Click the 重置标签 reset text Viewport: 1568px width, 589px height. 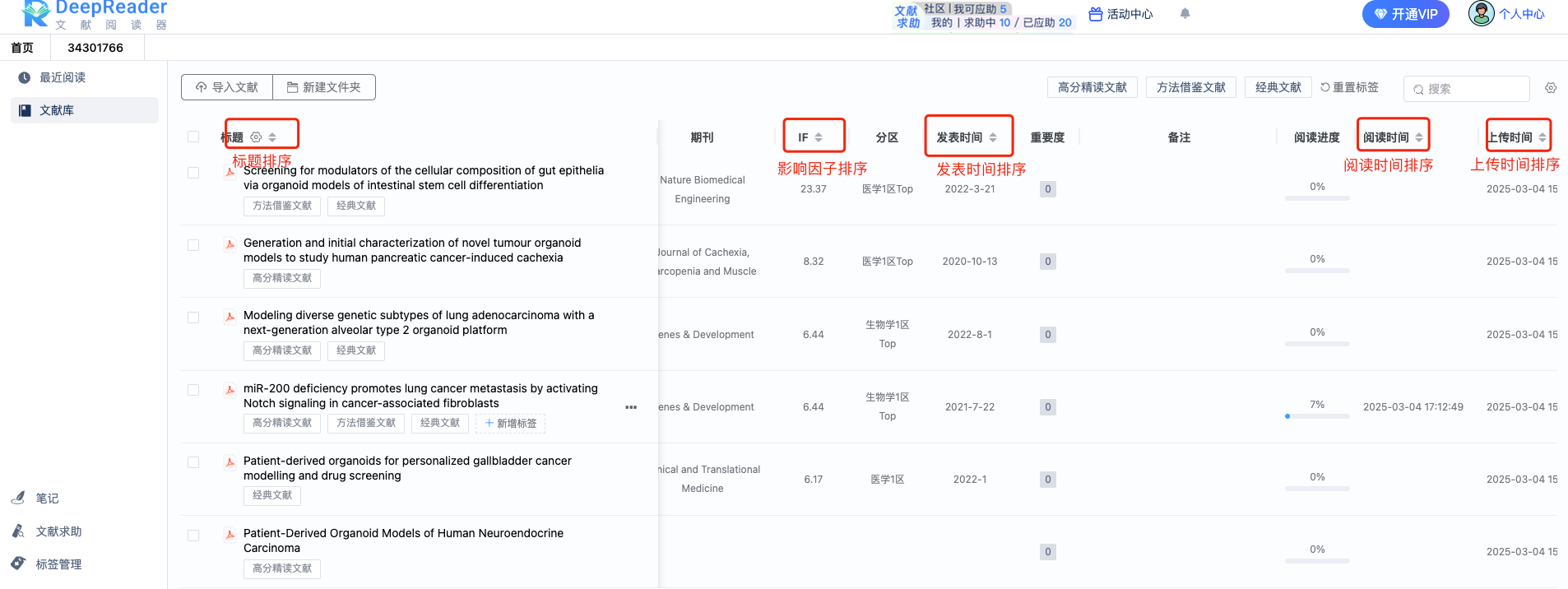pyautogui.click(x=1356, y=87)
